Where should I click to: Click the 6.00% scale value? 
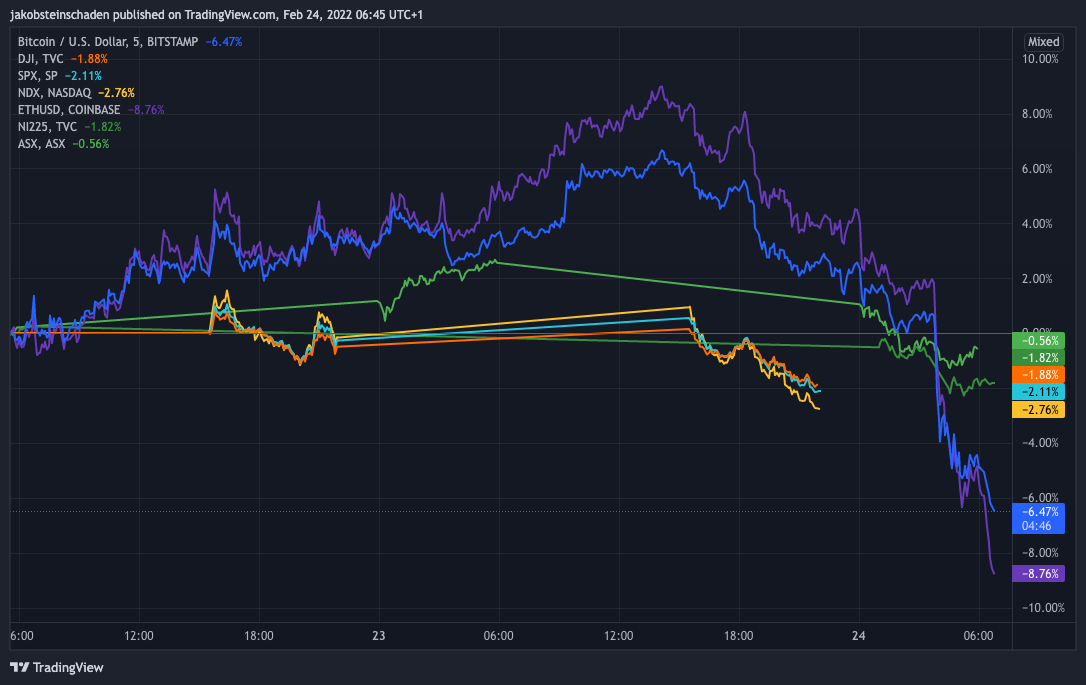pos(1037,168)
